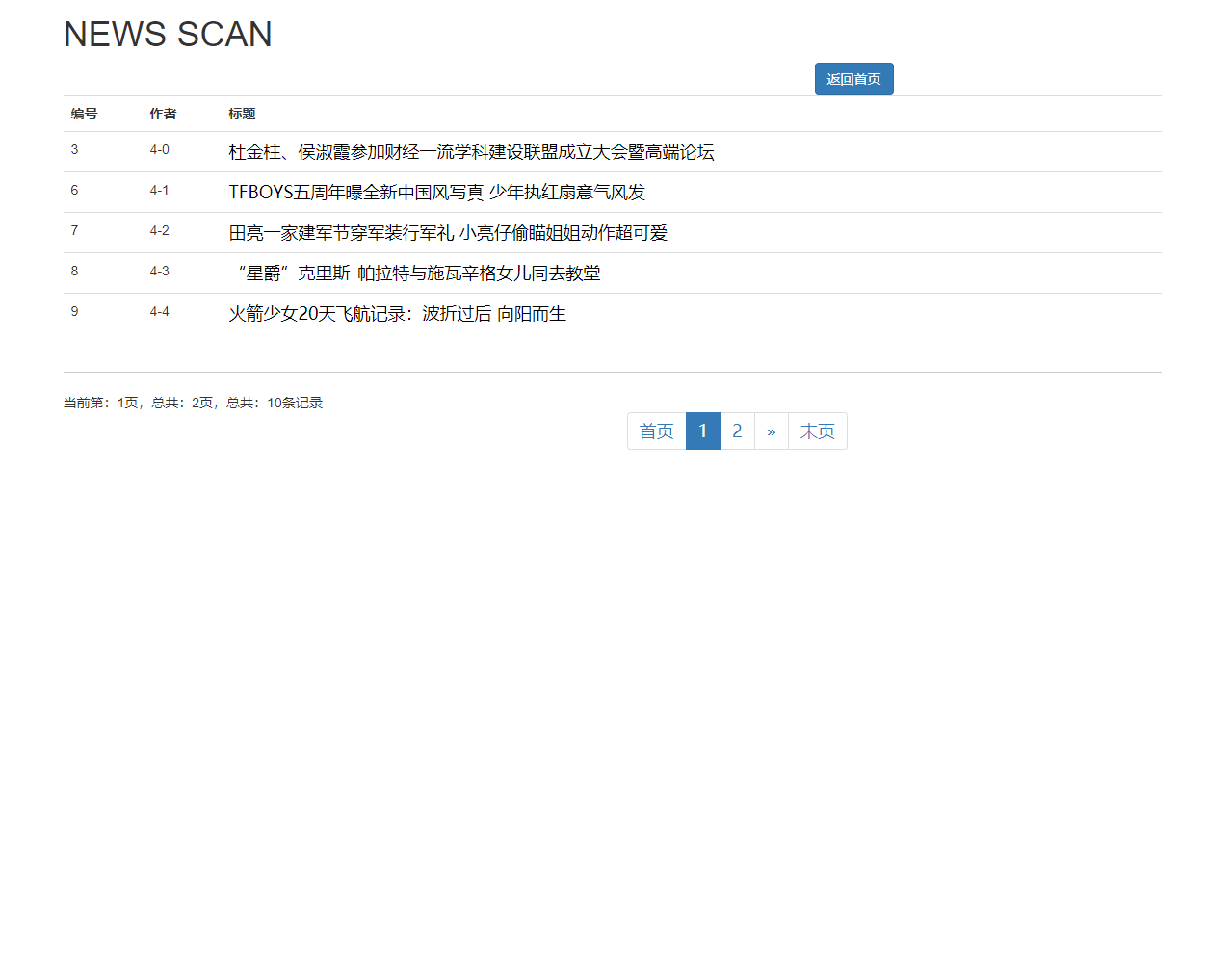The width and height of the screenshot is (1232, 966).
Task: Click the 田亮一家建军节 article link
Action: (448, 232)
